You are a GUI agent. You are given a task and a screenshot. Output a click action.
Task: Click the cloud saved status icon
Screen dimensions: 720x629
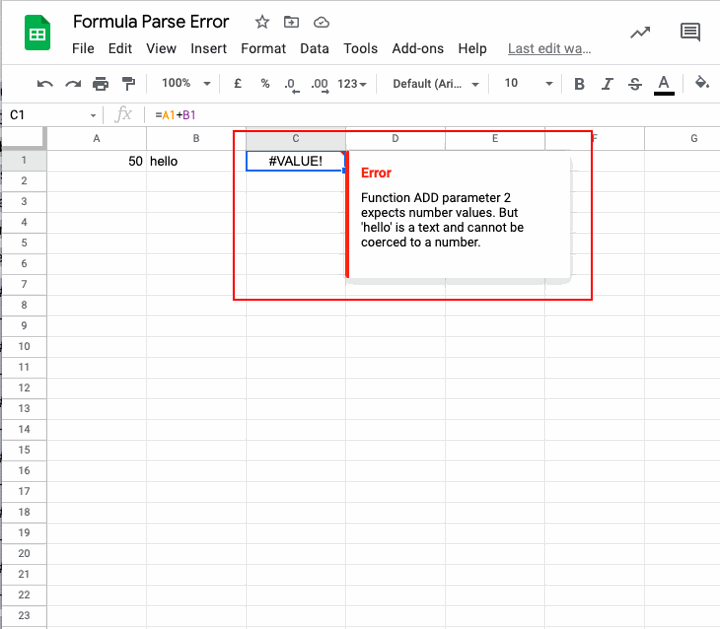click(321, 22)
